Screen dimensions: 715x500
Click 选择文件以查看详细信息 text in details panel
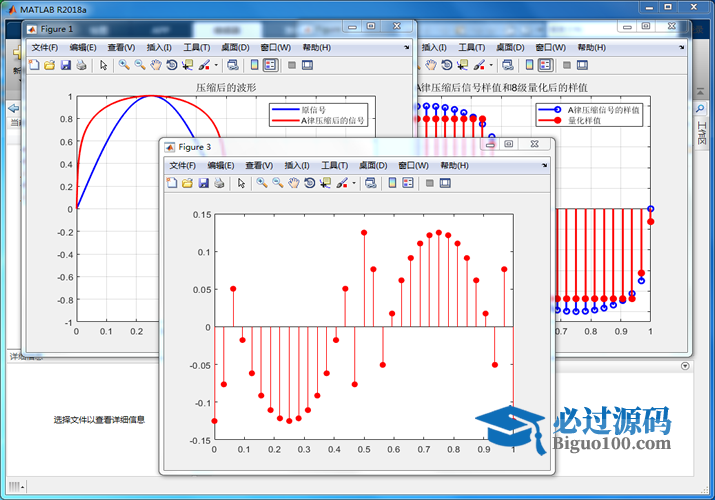pos(99,420)
